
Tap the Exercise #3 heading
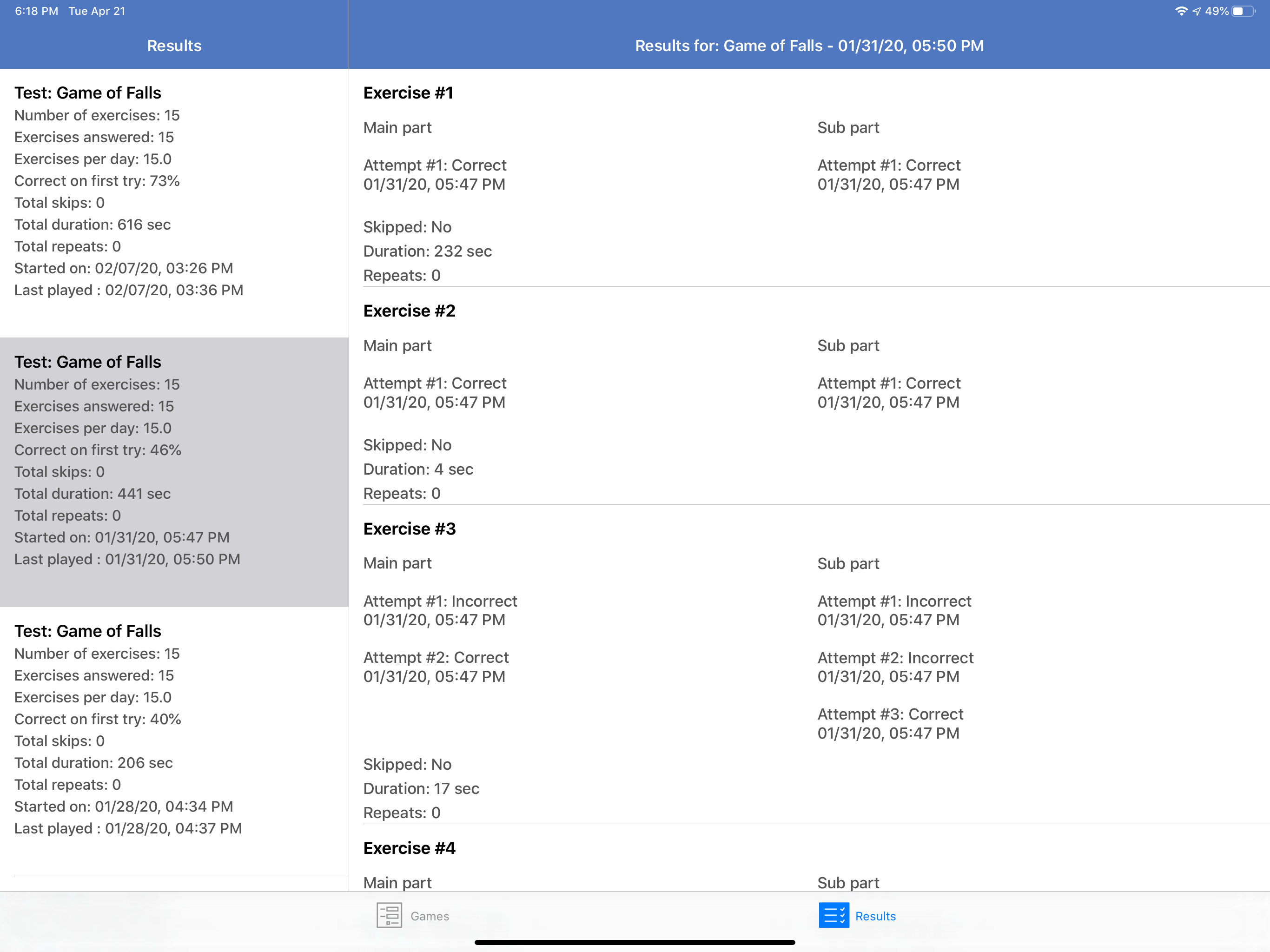coord(410,529)
